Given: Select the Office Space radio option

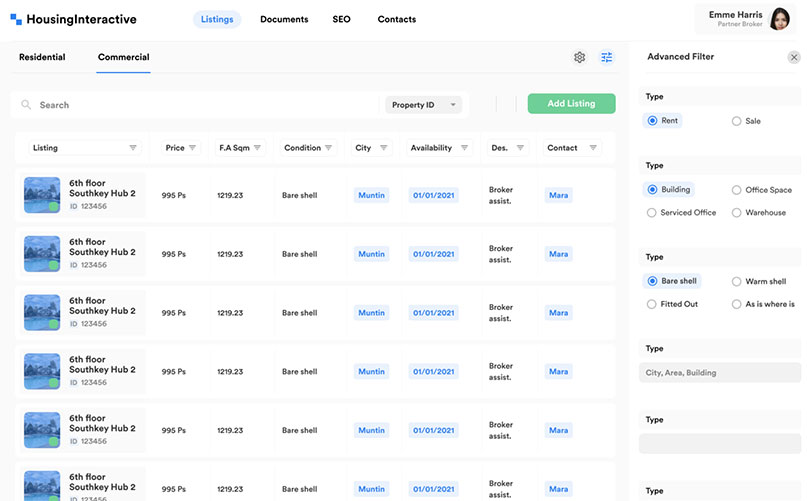Looking at the screenshot, I should [737, 190].
